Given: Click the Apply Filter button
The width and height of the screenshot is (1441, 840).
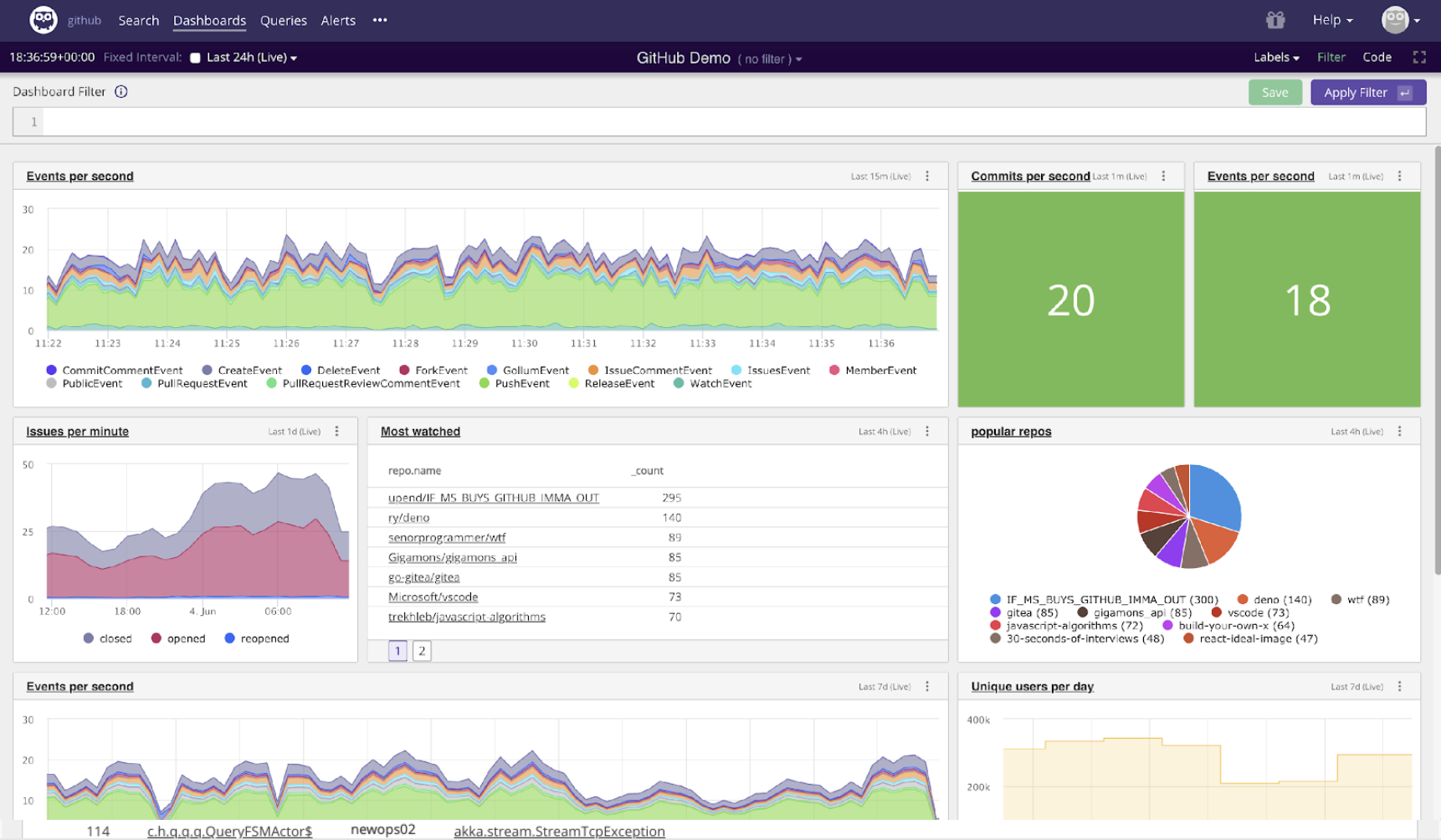Looking at the screenshot, I should 1368,92.
